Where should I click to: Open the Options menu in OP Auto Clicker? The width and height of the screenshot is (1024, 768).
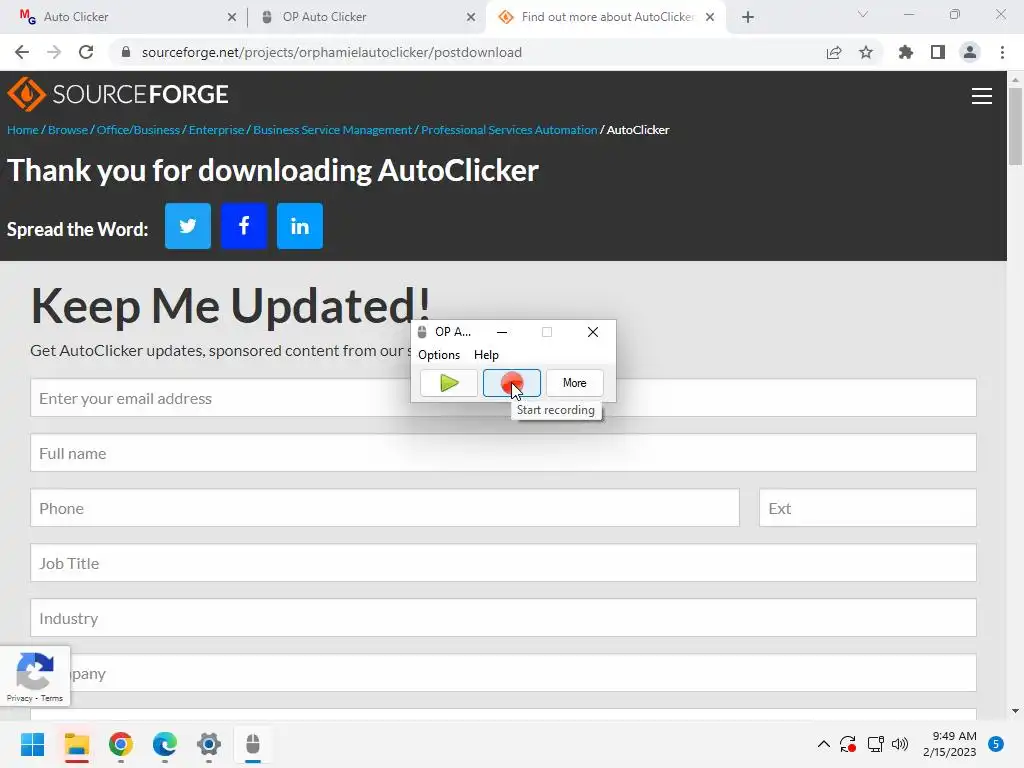point(439,355)
